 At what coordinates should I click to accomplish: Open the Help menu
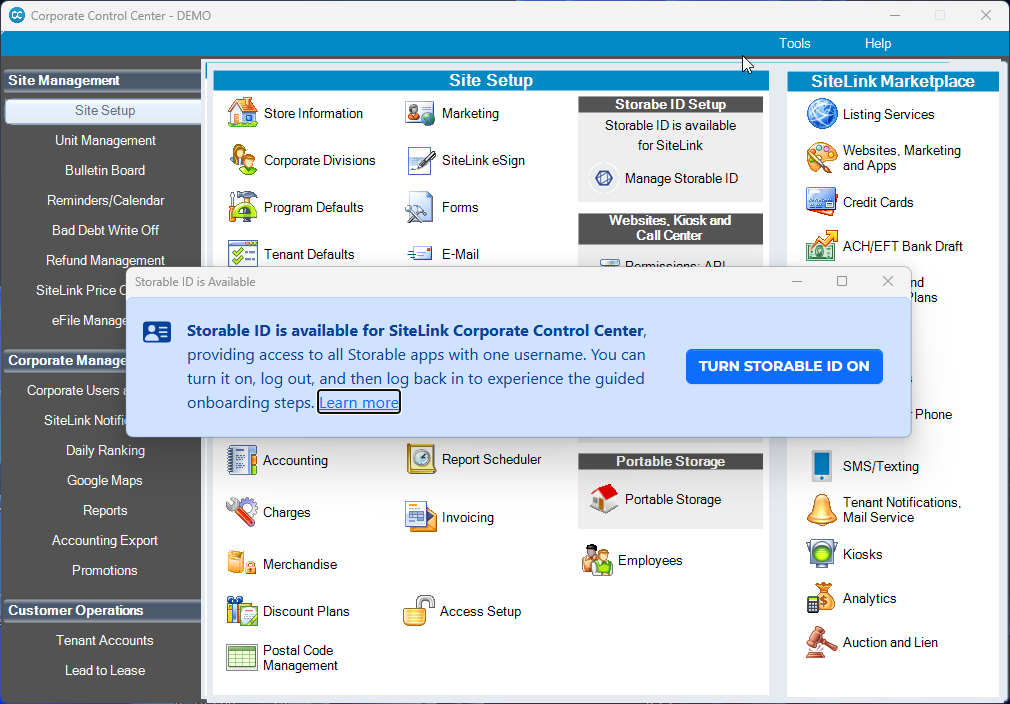[877, 43]
